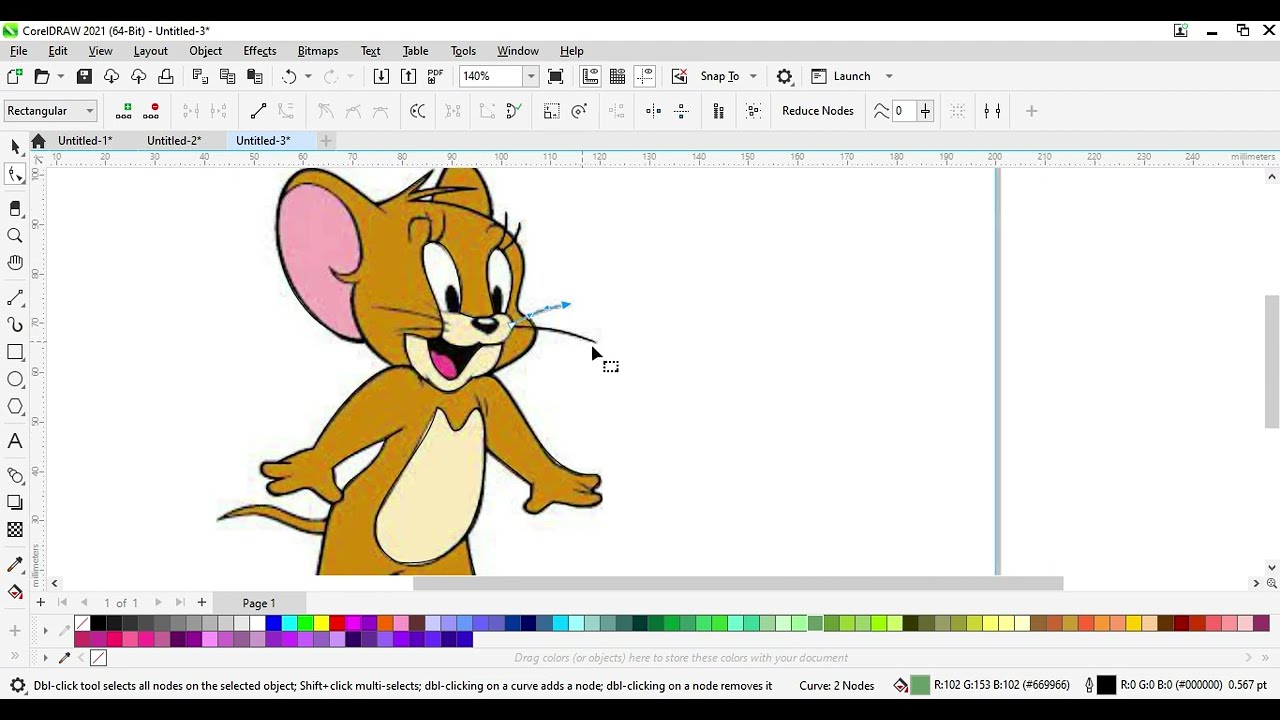Activate the Pan hand tool

pos(15,263)
